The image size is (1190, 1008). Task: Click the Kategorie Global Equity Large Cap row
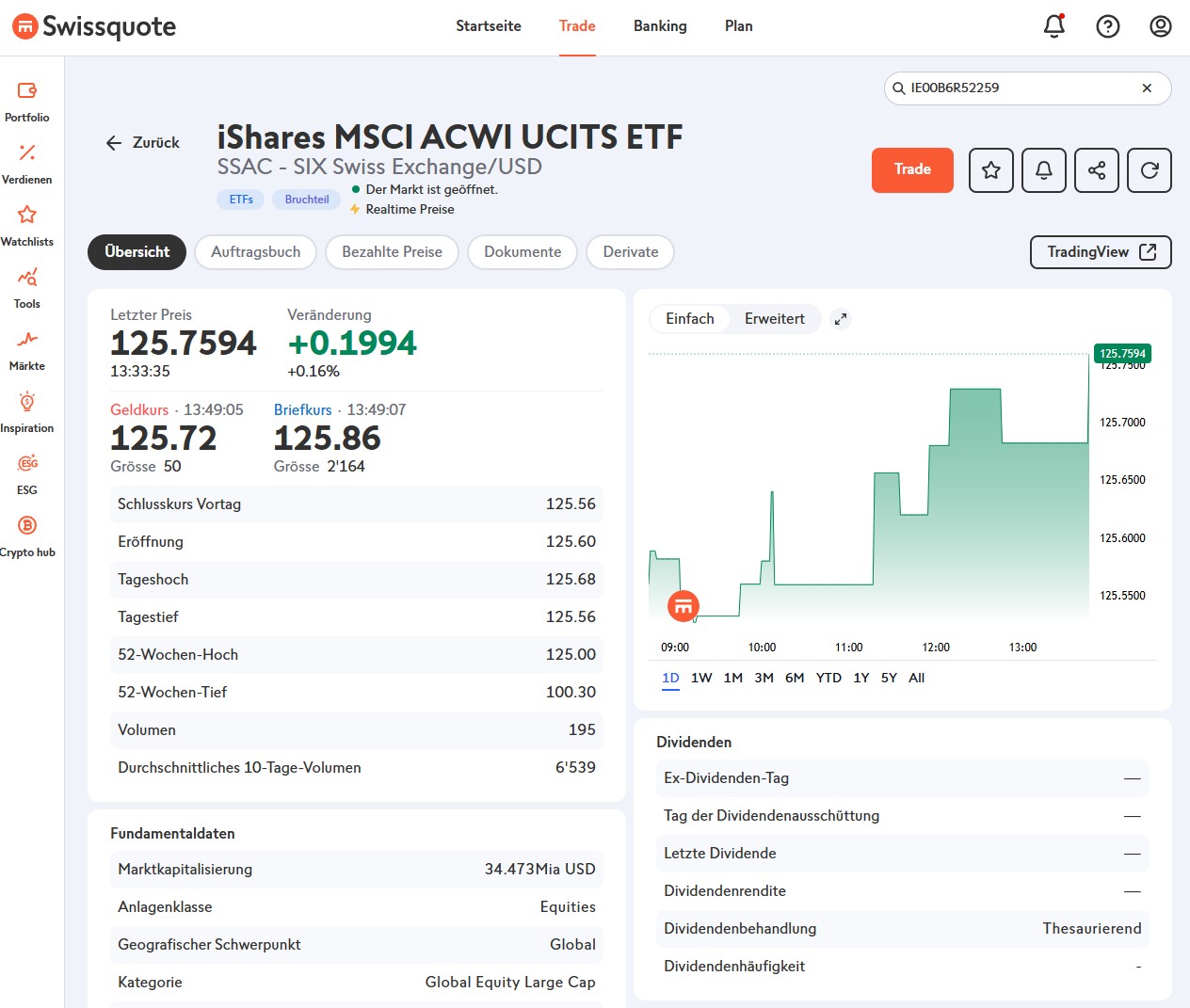(x=357, y=983)
